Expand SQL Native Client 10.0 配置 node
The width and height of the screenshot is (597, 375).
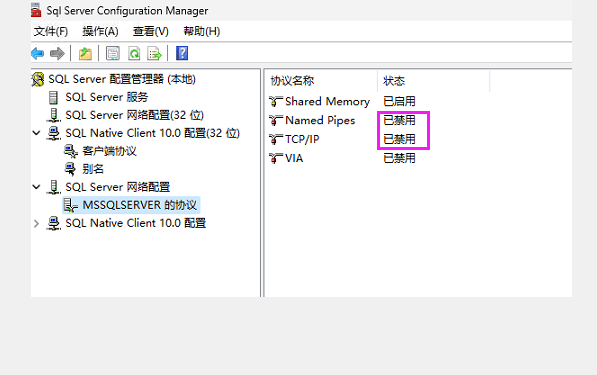[x=37, y=223]
